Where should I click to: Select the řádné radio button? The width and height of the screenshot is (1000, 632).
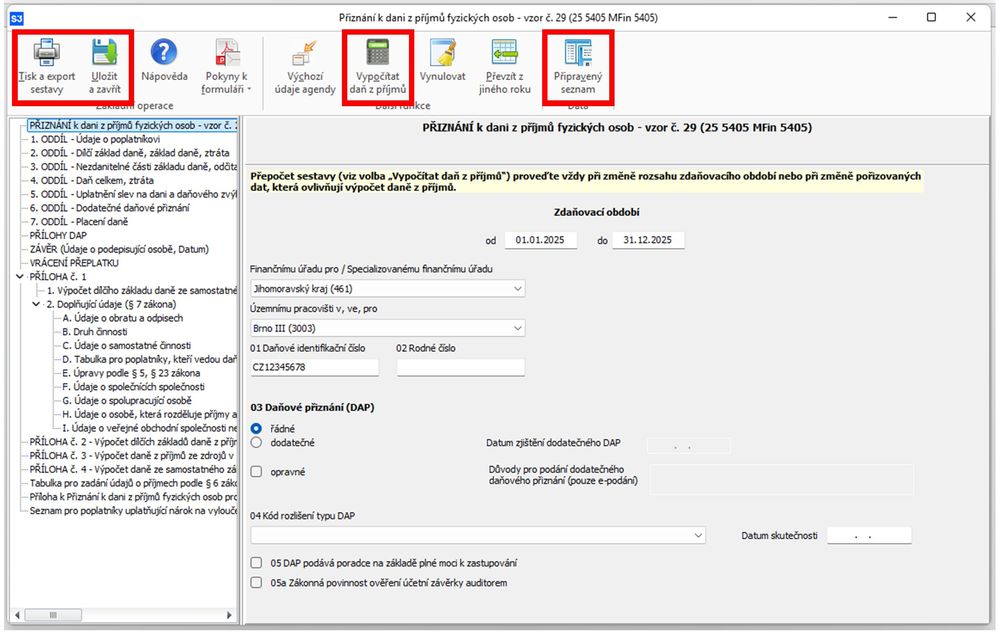point(256,428)
